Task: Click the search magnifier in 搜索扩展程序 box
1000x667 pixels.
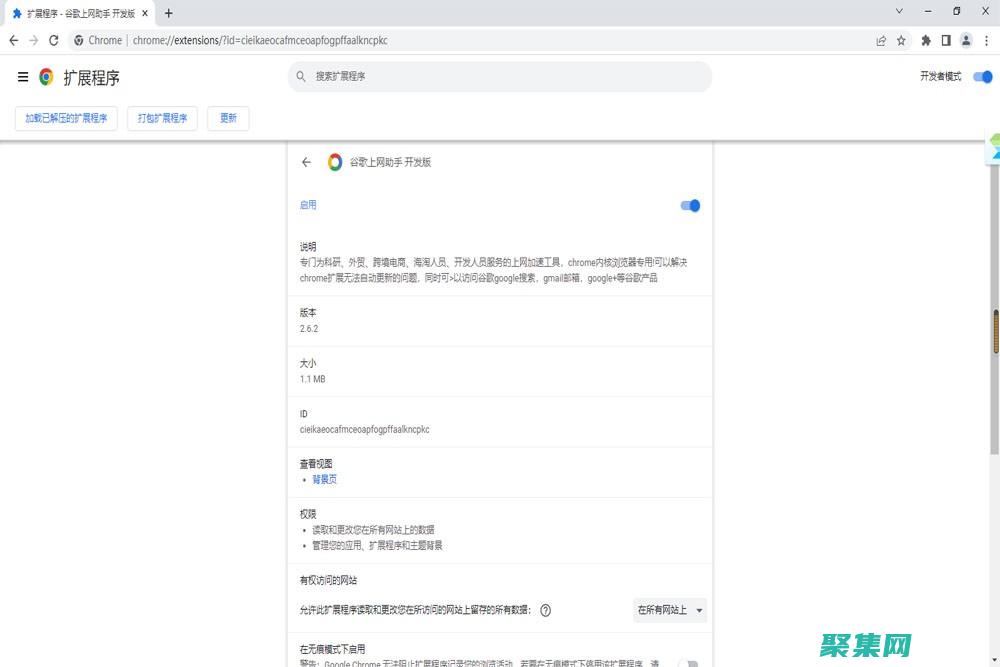Action: coord(298,76)
